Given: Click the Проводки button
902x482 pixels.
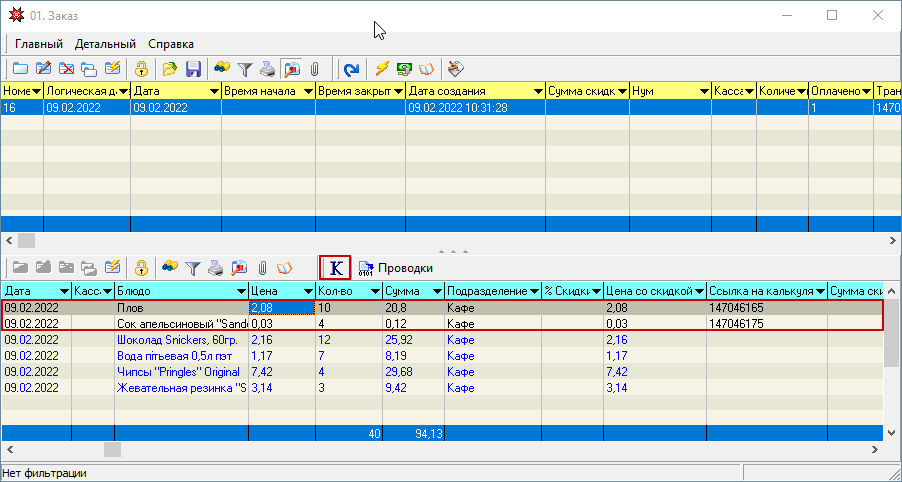Looking at the screenshot, I should tap(396, 268).
